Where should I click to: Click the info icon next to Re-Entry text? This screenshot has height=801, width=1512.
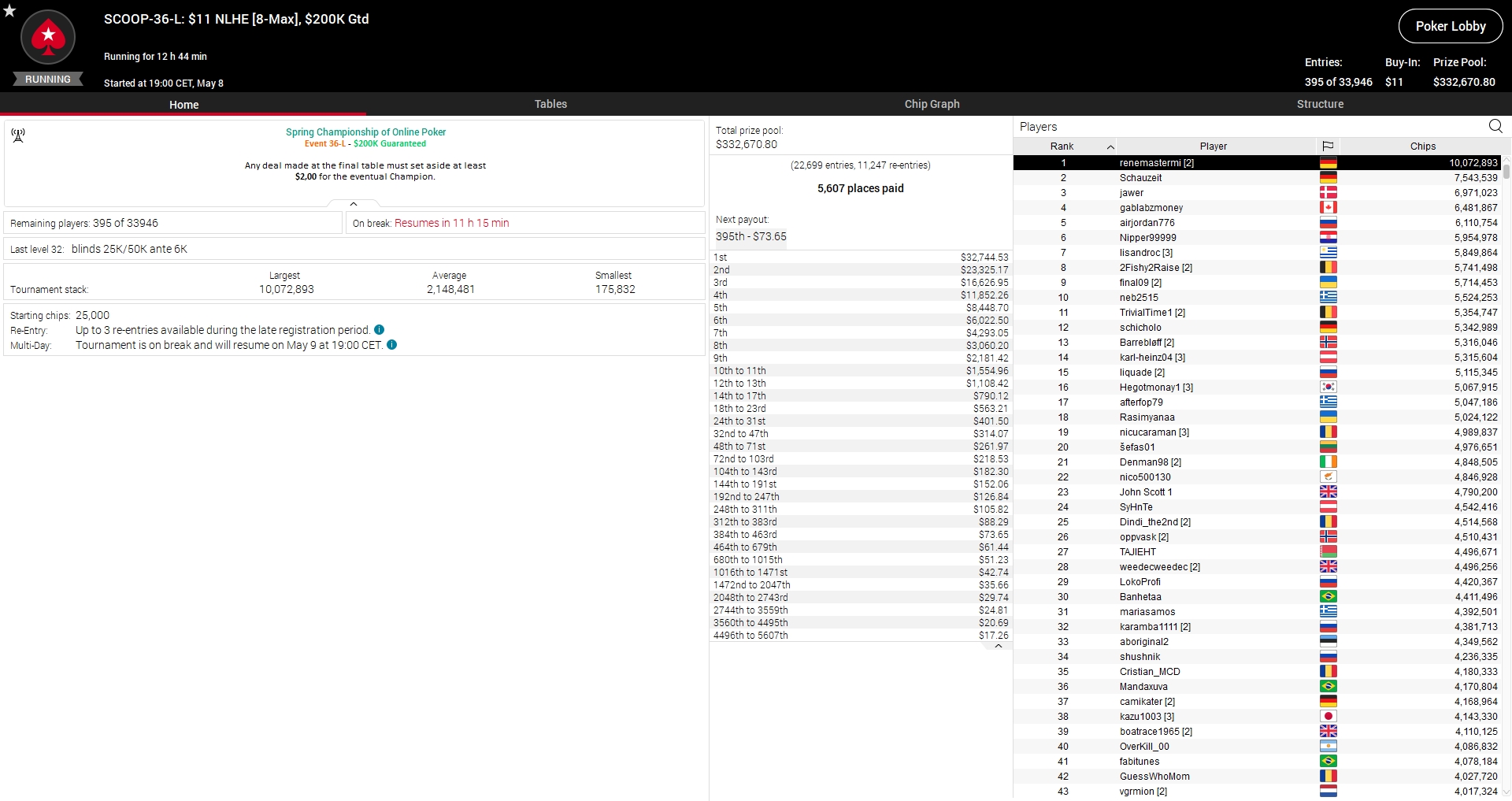click(x=380, y=330)
